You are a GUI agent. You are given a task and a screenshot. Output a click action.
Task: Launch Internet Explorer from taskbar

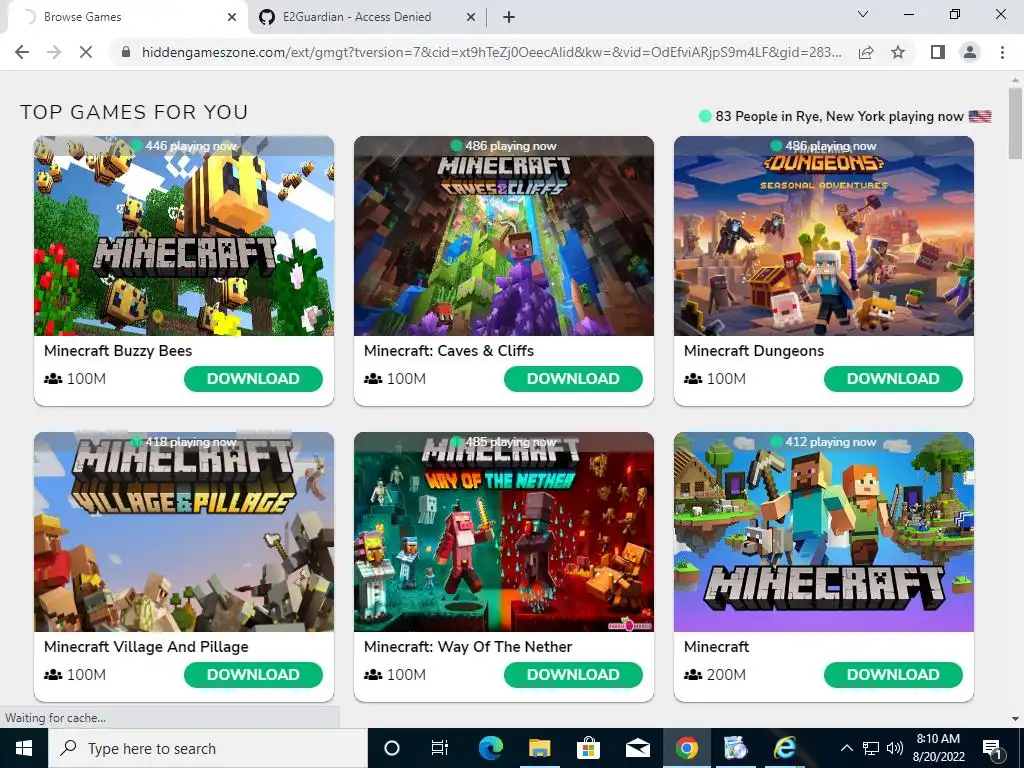[x=784, y=748]
